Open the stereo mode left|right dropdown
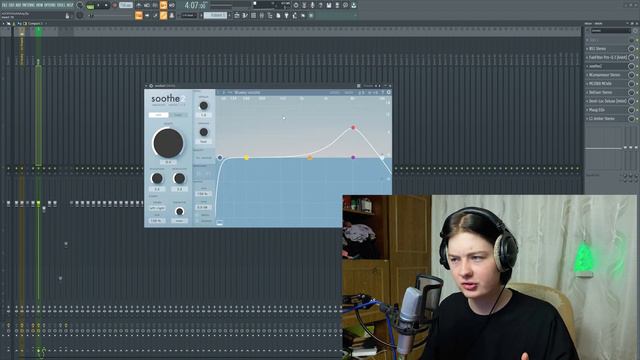The width and height of the screenshot is (640, 360). [x=157, y=208]
